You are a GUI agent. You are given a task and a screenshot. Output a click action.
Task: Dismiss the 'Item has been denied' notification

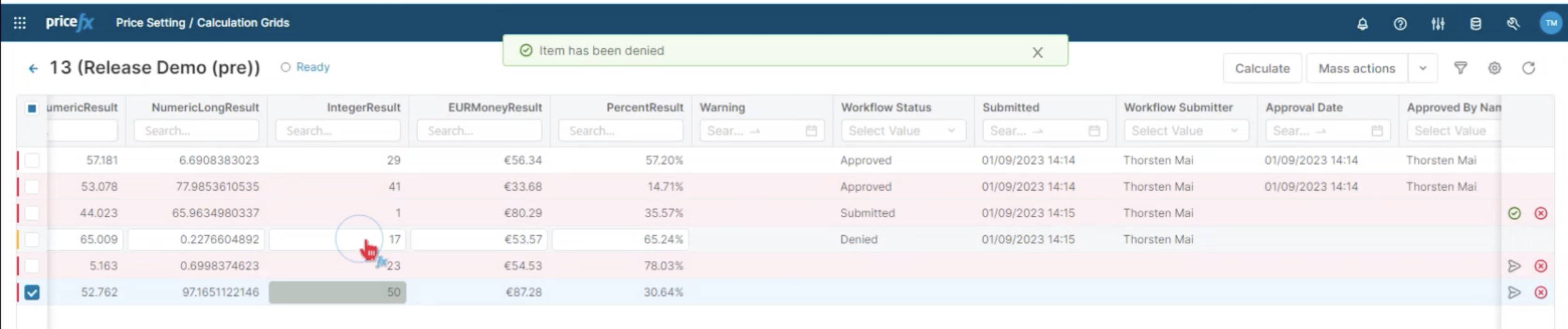pyautogui.click(x=1037, y=53)
